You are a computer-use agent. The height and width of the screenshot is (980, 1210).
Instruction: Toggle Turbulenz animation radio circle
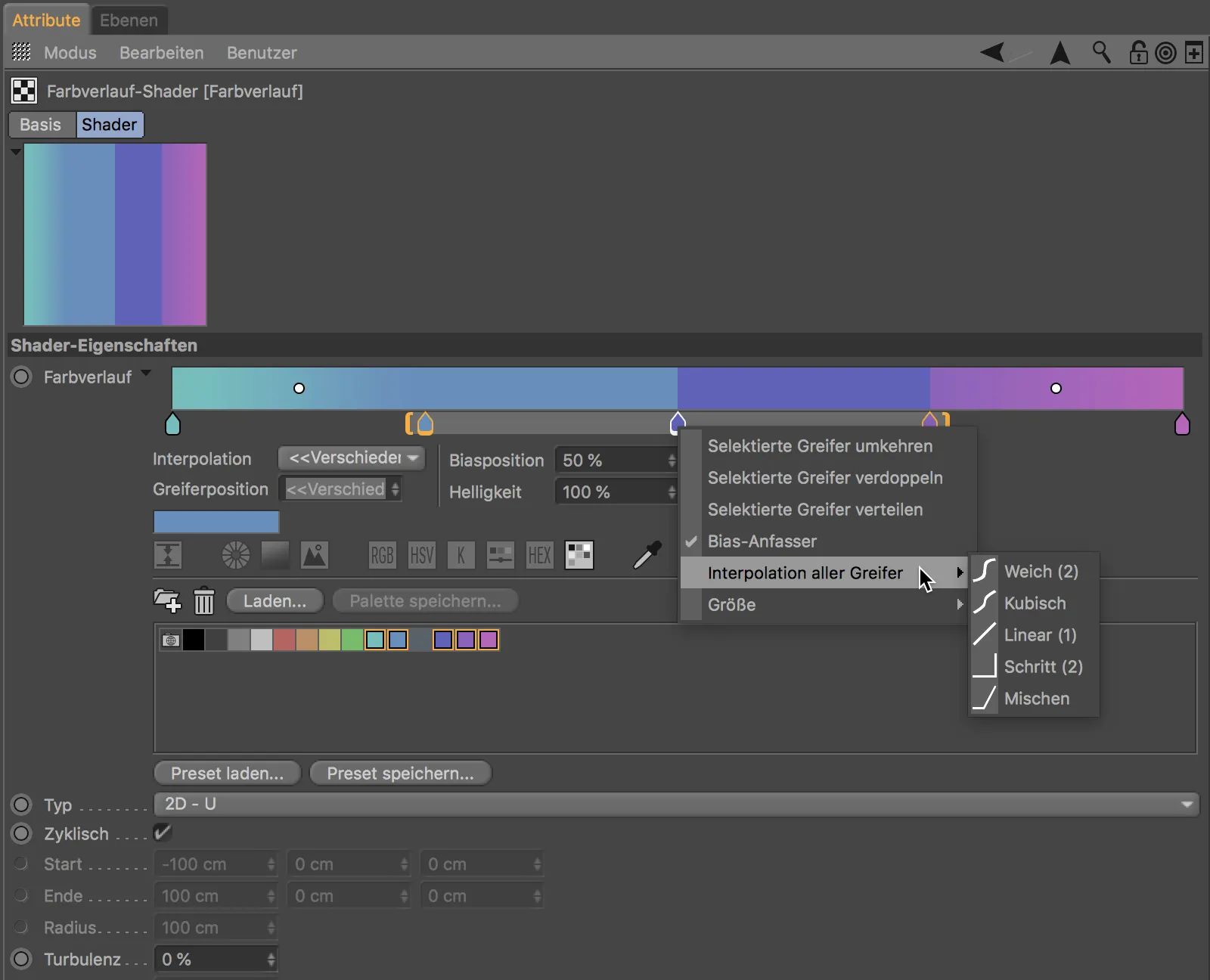point(22,959)
